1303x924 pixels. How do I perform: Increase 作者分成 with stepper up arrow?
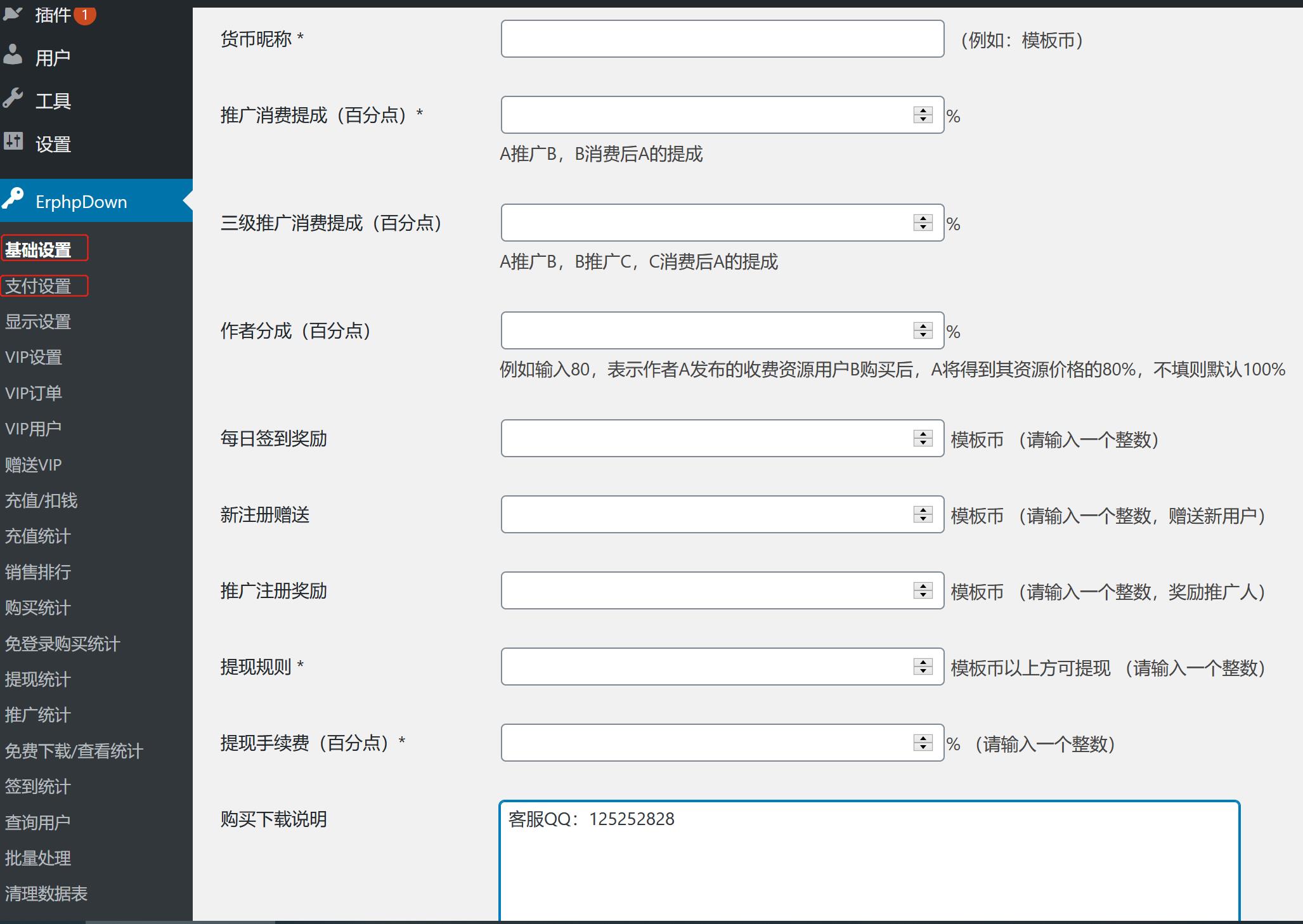[x=923, y=326]
